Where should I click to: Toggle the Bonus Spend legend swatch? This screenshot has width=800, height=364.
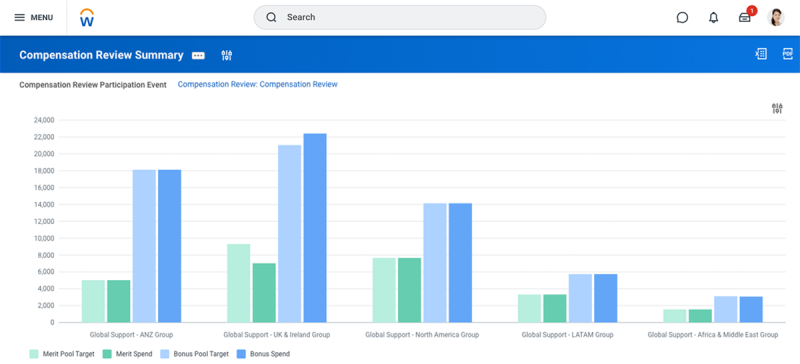point(241,354)
